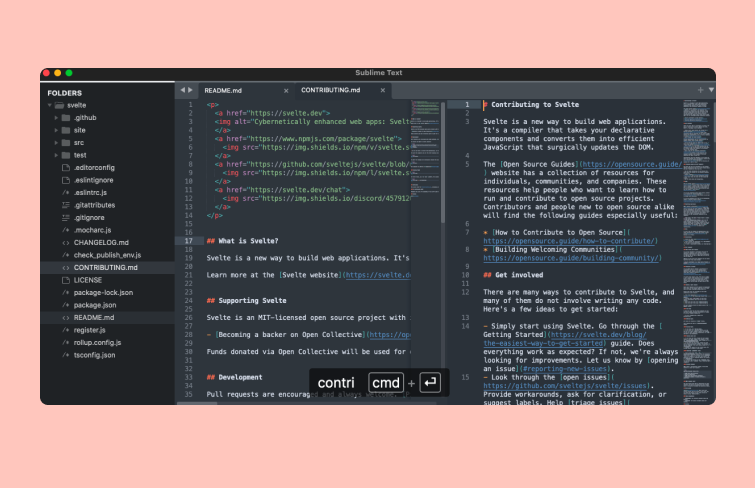755x488 pixels.
Task: Click the '## Supporting Svelte' heading
Action: tap(247, 301)
